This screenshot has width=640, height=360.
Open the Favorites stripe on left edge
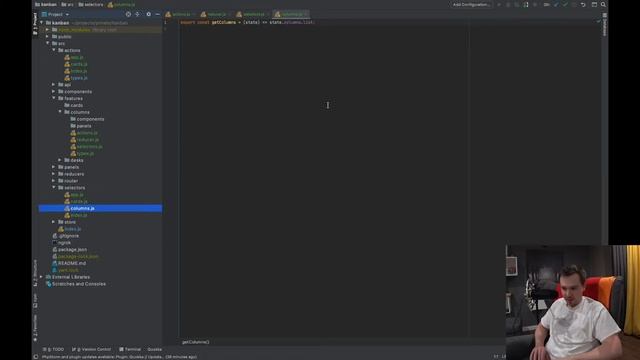[x=35, y=328]
